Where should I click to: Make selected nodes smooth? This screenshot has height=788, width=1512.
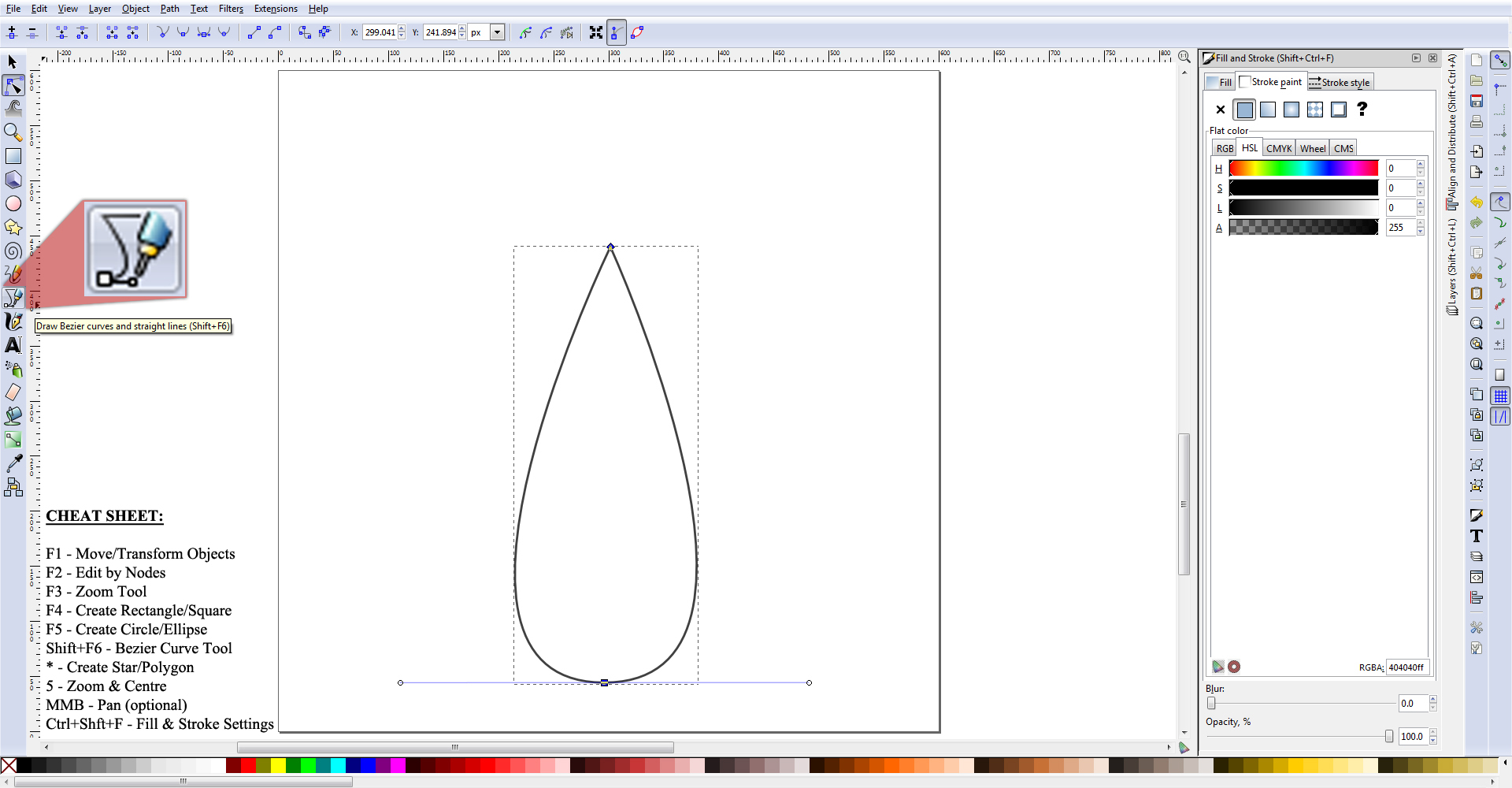tap(183, 32)
